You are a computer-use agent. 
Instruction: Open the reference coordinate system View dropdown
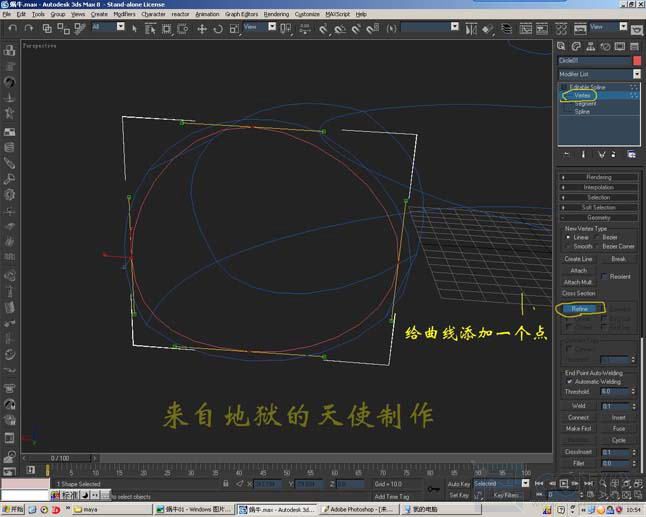click(x=272, y=27)
